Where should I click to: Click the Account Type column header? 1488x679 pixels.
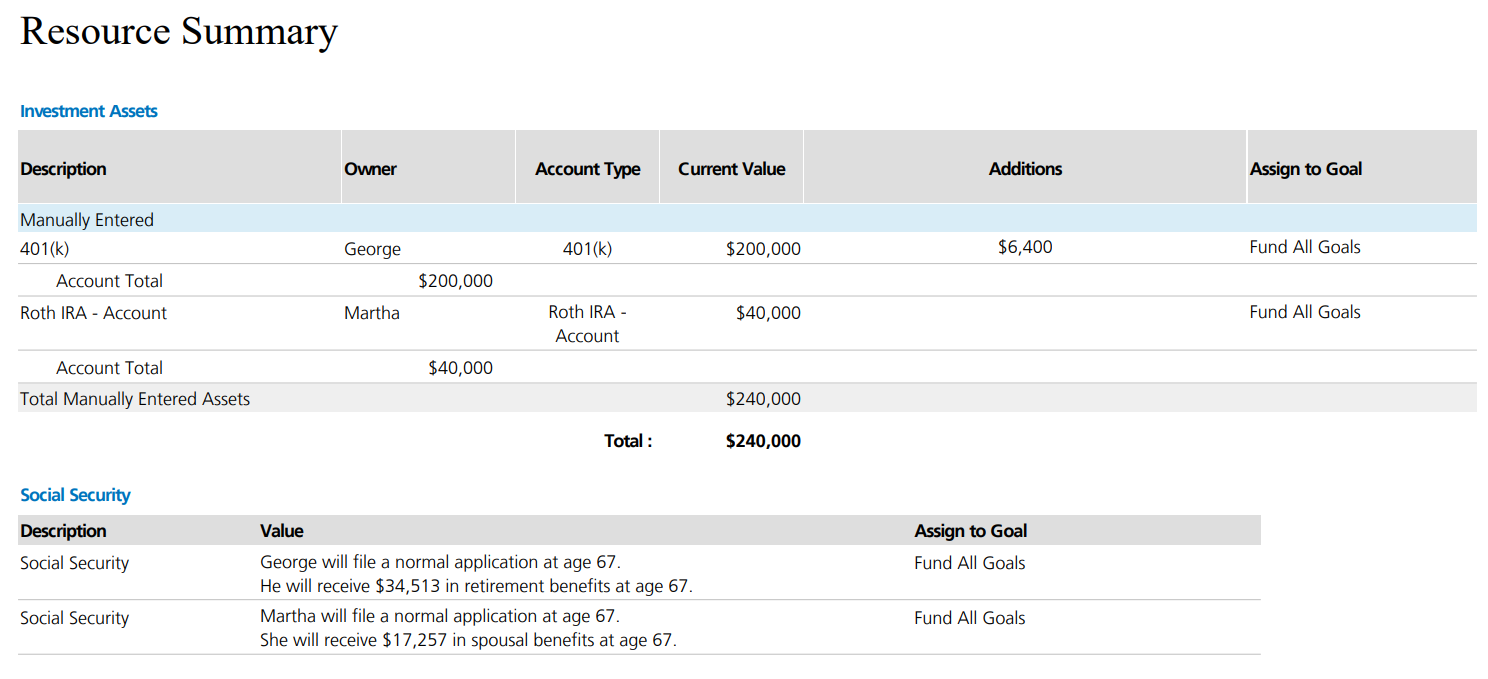pos(587,169)
